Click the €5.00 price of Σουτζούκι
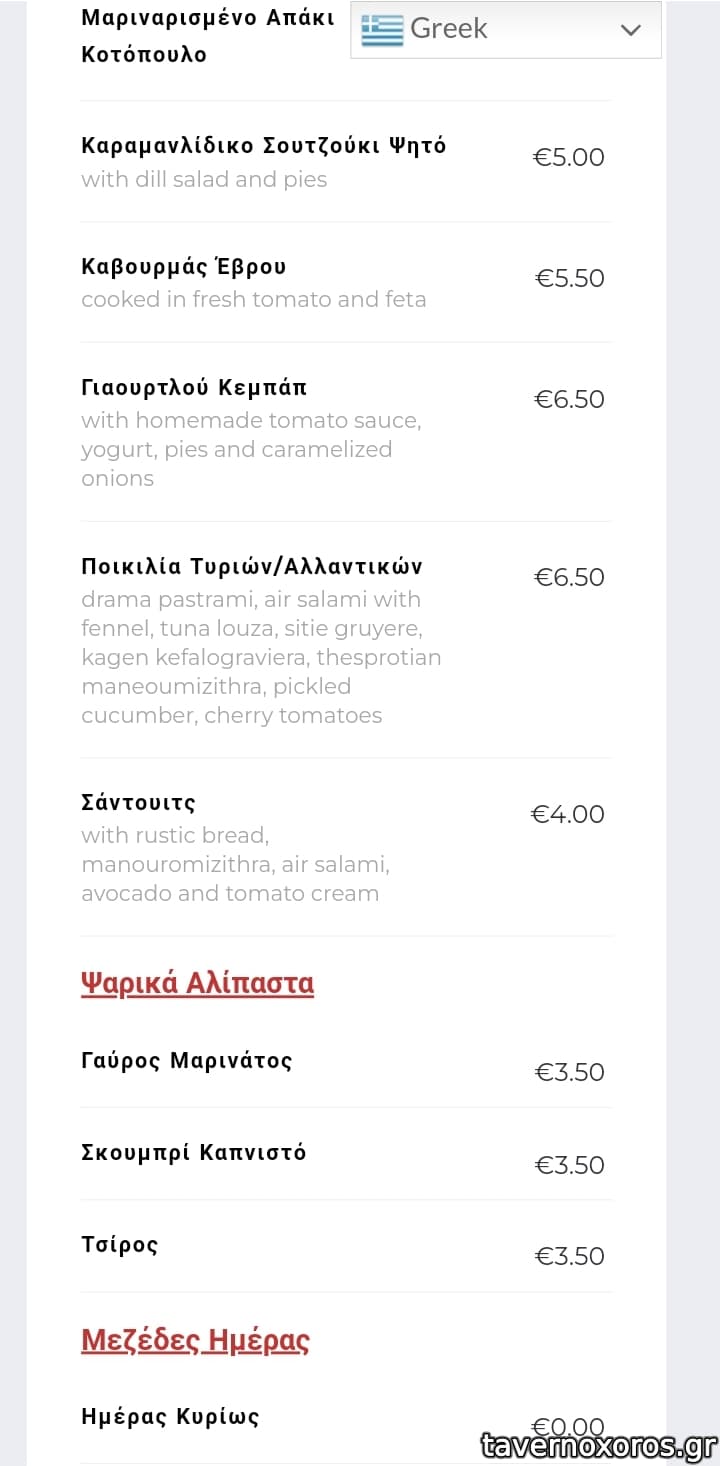The image size is (720, 1466). [x=569, y=157]
